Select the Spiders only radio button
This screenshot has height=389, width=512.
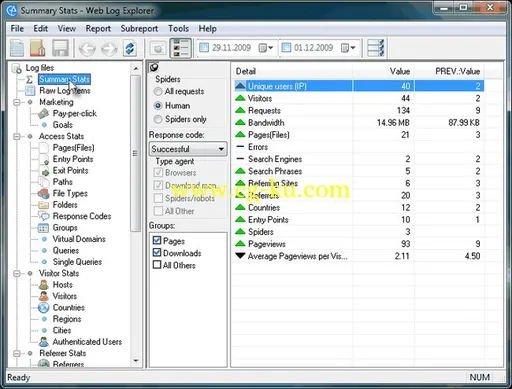(158, 119)
